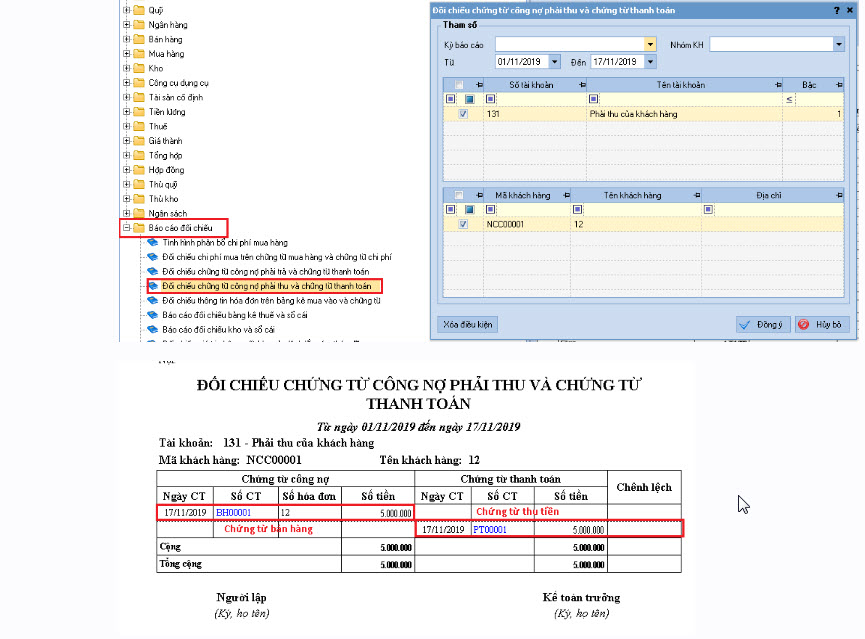
Task: Click the filter operator icon under Tên khách hàng
Action: tap(578, 210)
